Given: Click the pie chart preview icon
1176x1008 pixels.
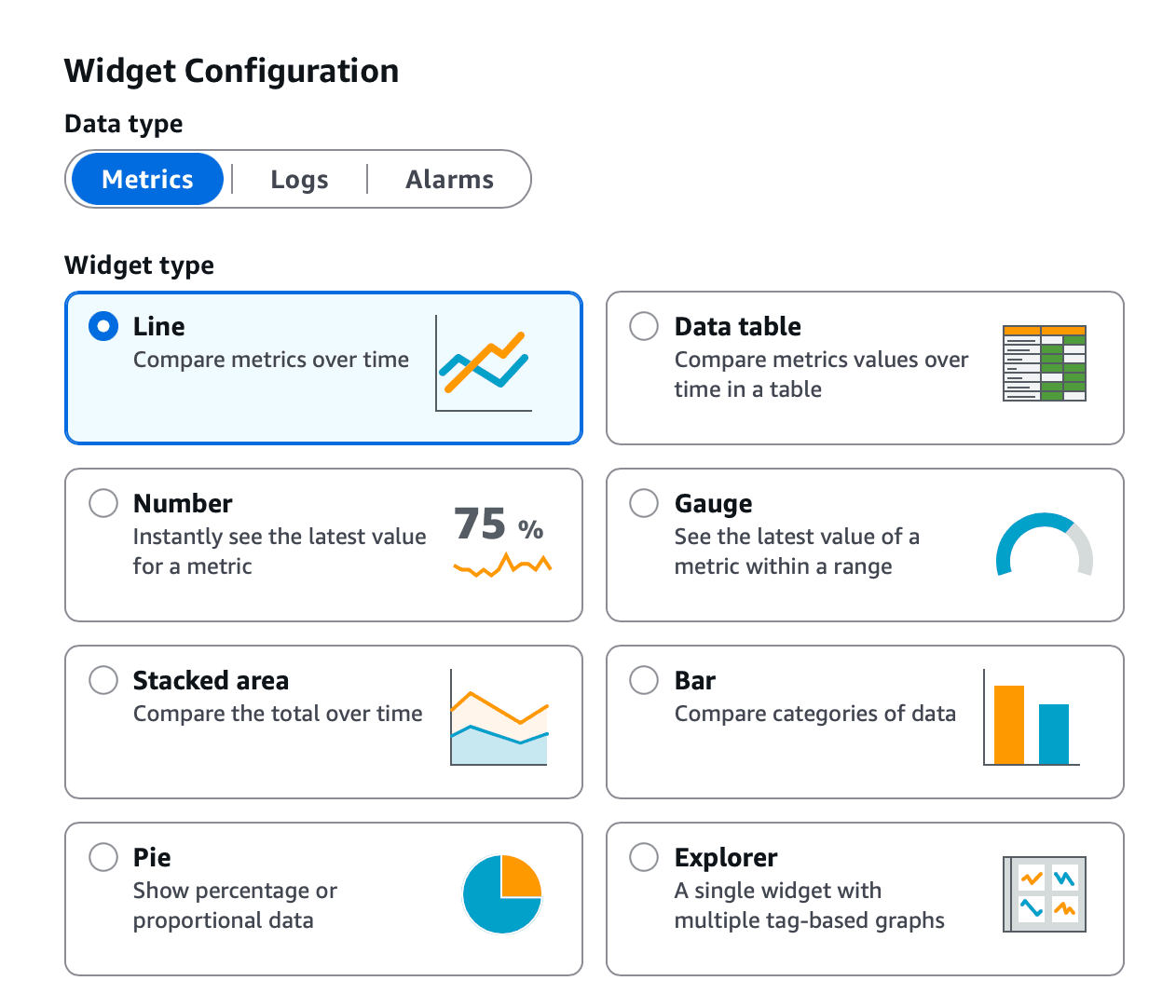Looking at the screenshot, I should (502, 893).
